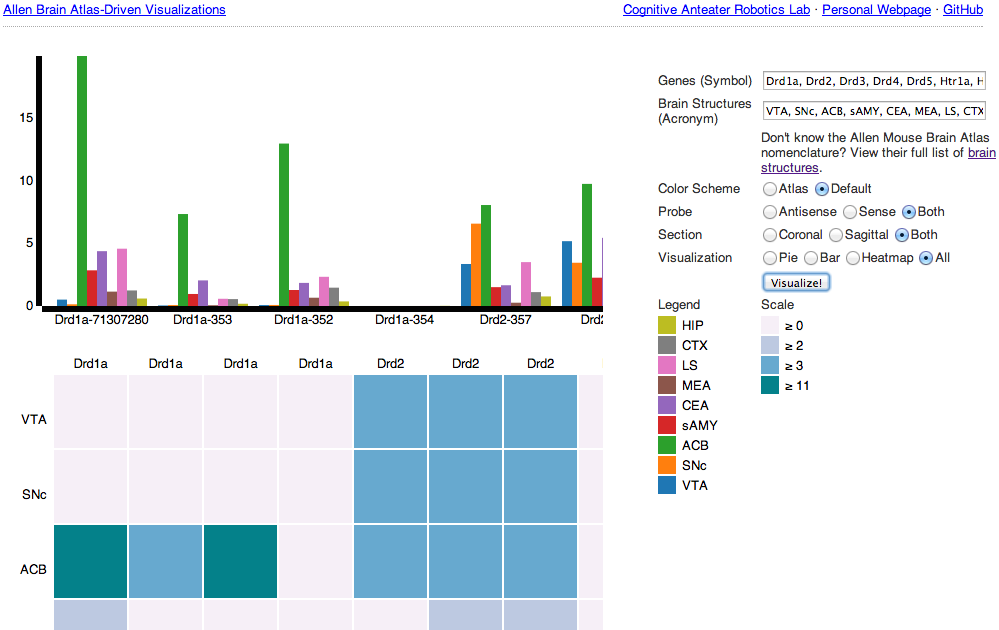The width and height of the screenshot is (999, 630).
Task: Select Both for Section
Action: click(x=902, y=235)
